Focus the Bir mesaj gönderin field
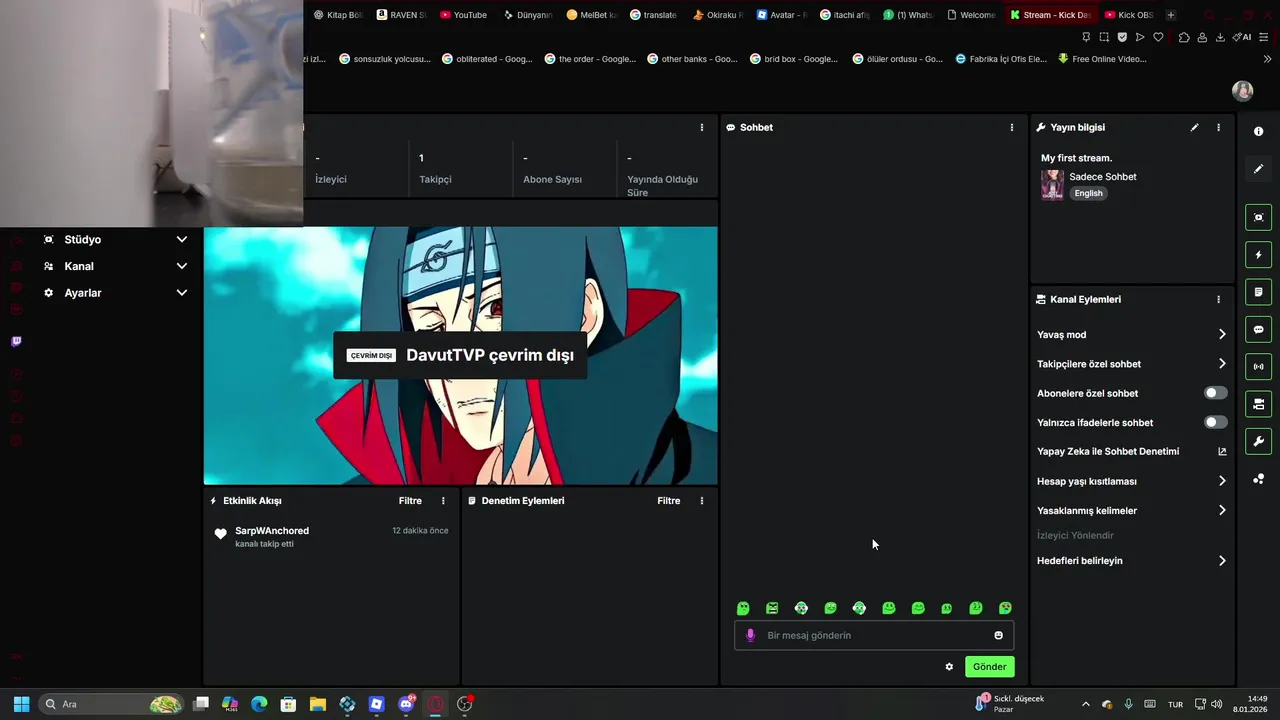1280x720 pixels. [874, 635]
